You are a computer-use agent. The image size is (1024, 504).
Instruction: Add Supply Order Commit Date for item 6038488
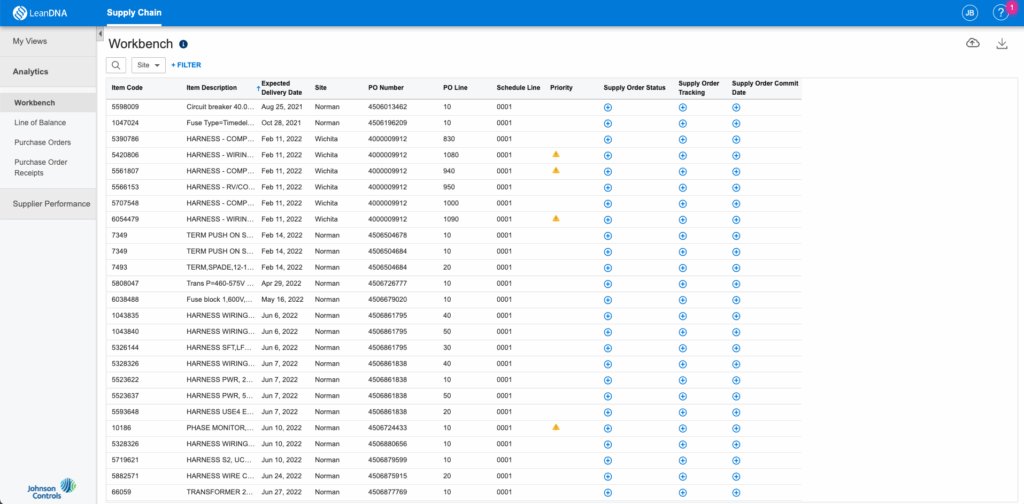coord(736,300)
